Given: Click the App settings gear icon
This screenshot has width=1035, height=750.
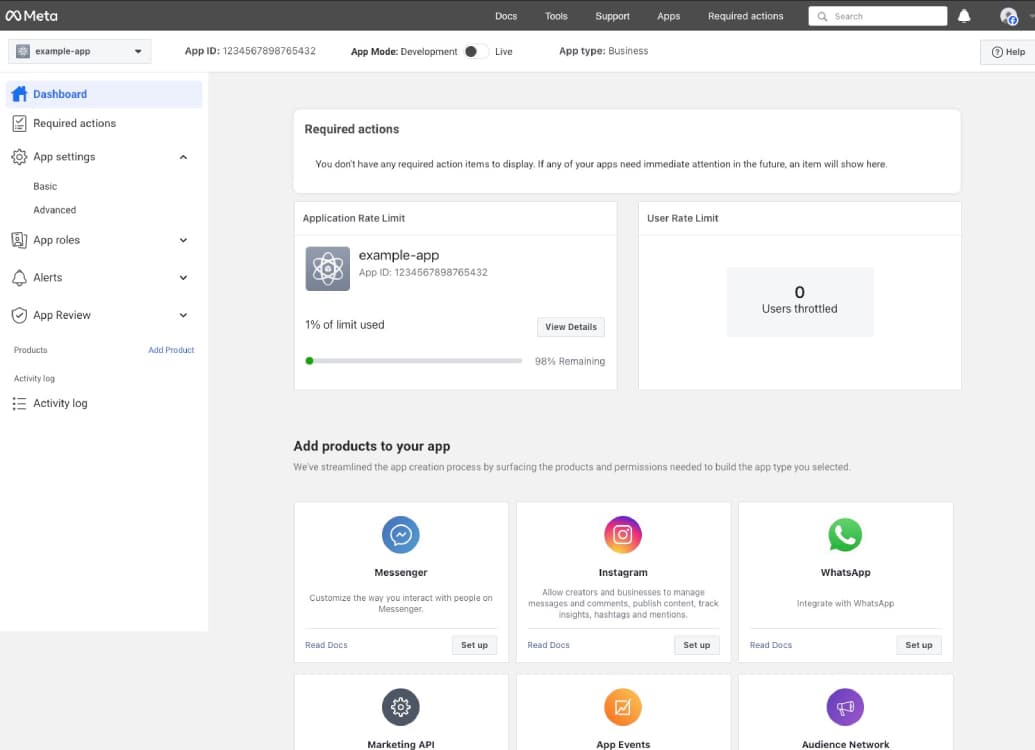Looking at the screenshot, I should pyautogui.click(x=20, y=156).
